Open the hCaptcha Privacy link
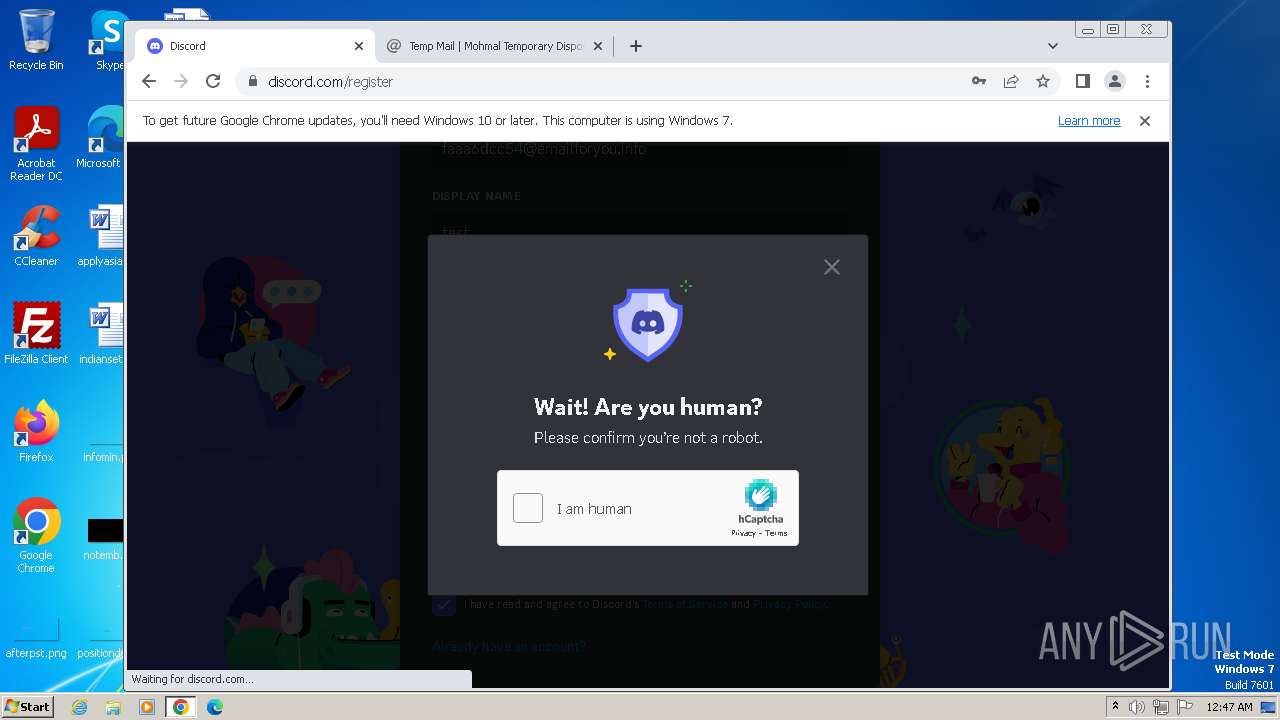Viewport: 1280px width, 720px height. (743, 533)
